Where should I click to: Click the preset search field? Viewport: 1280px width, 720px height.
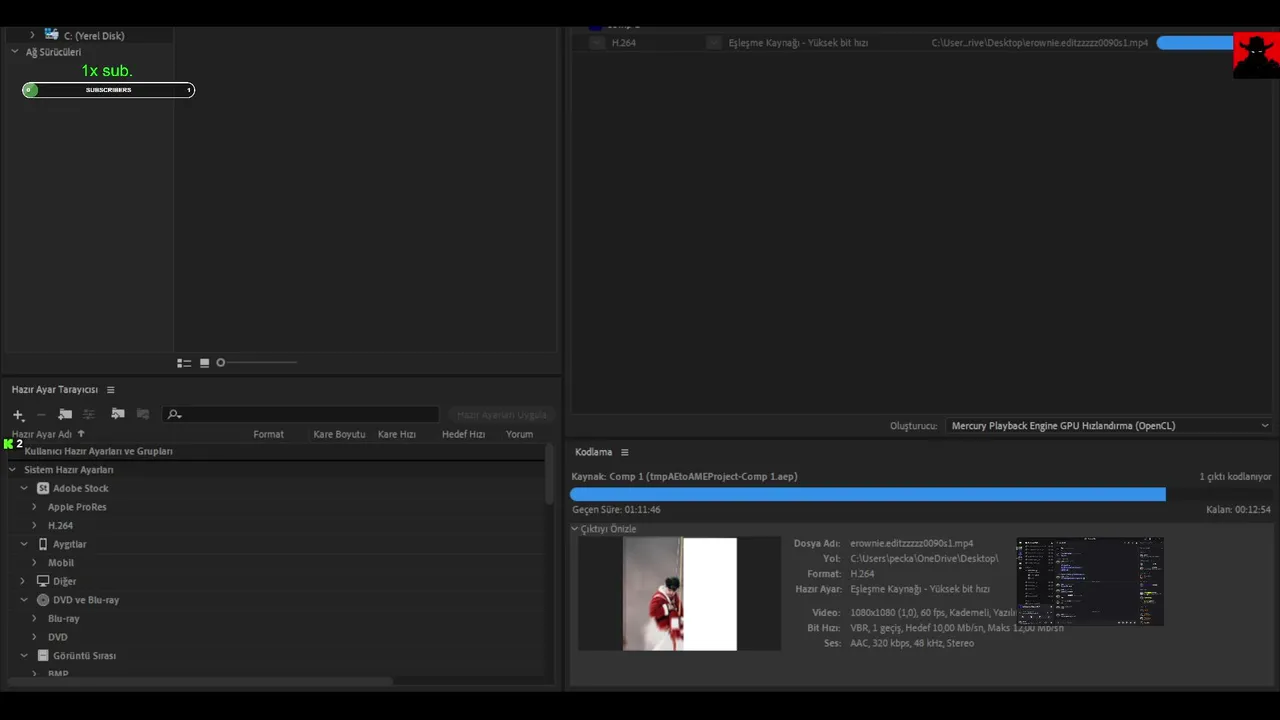[x=300, y=414]
